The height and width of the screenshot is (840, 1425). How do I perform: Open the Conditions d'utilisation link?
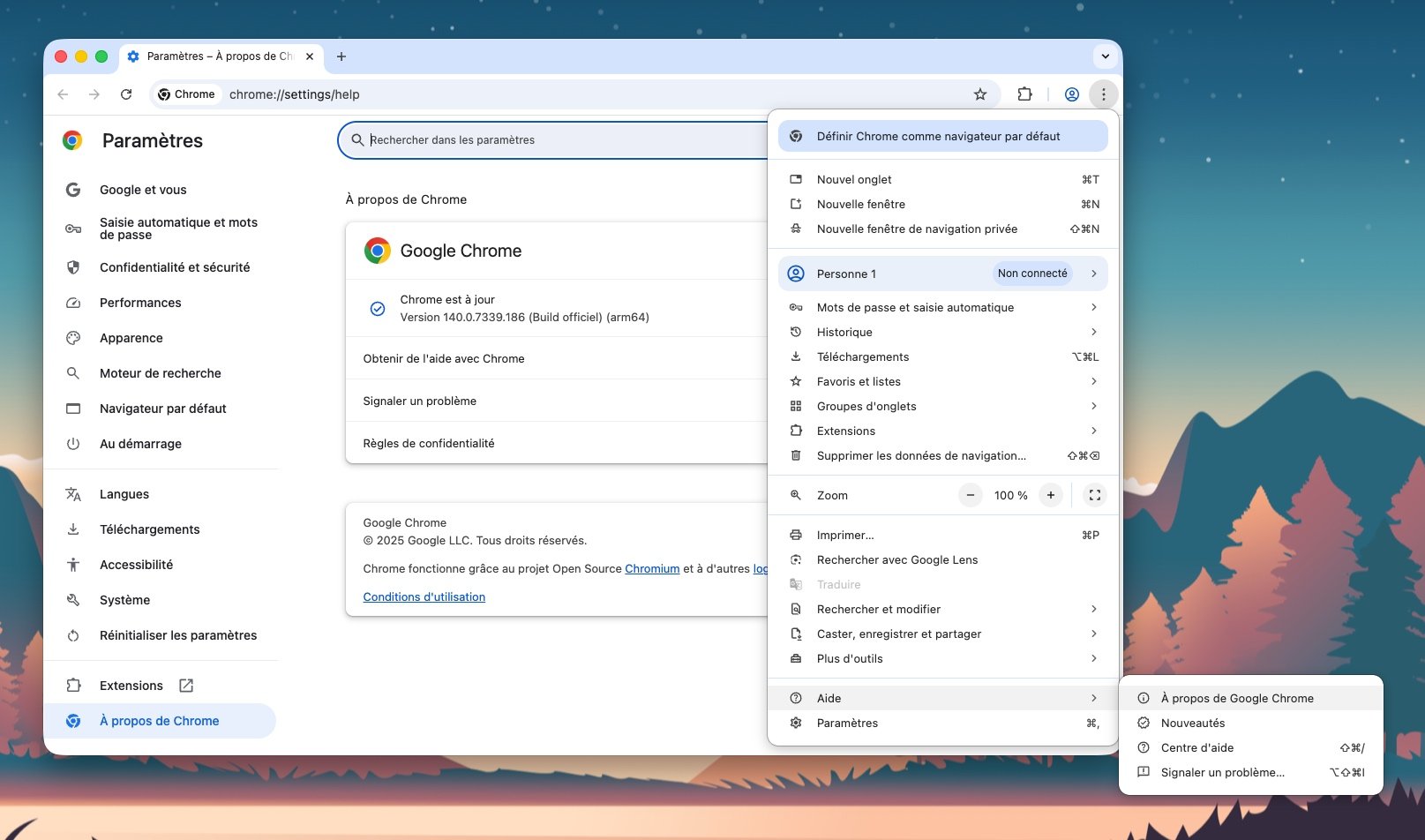(424, 596)
